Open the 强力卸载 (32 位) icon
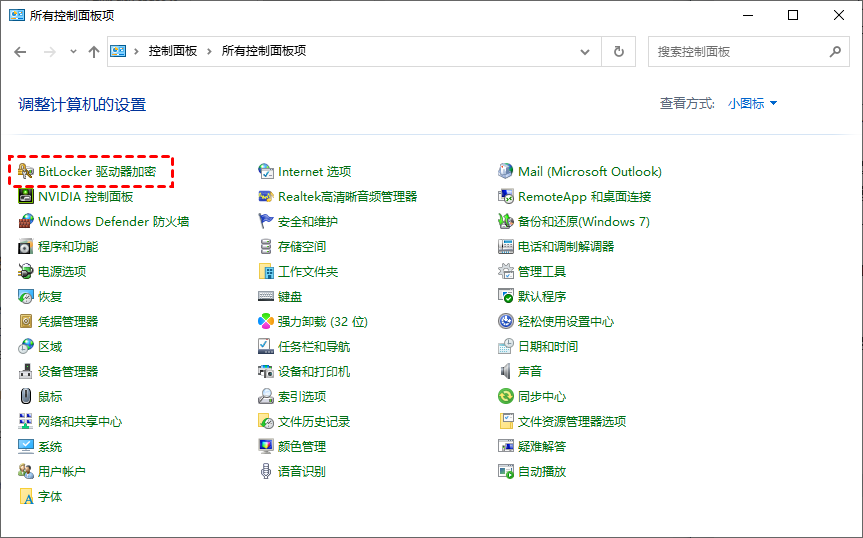The height and width of the screenshot is (538, 863). coord(266,321)
